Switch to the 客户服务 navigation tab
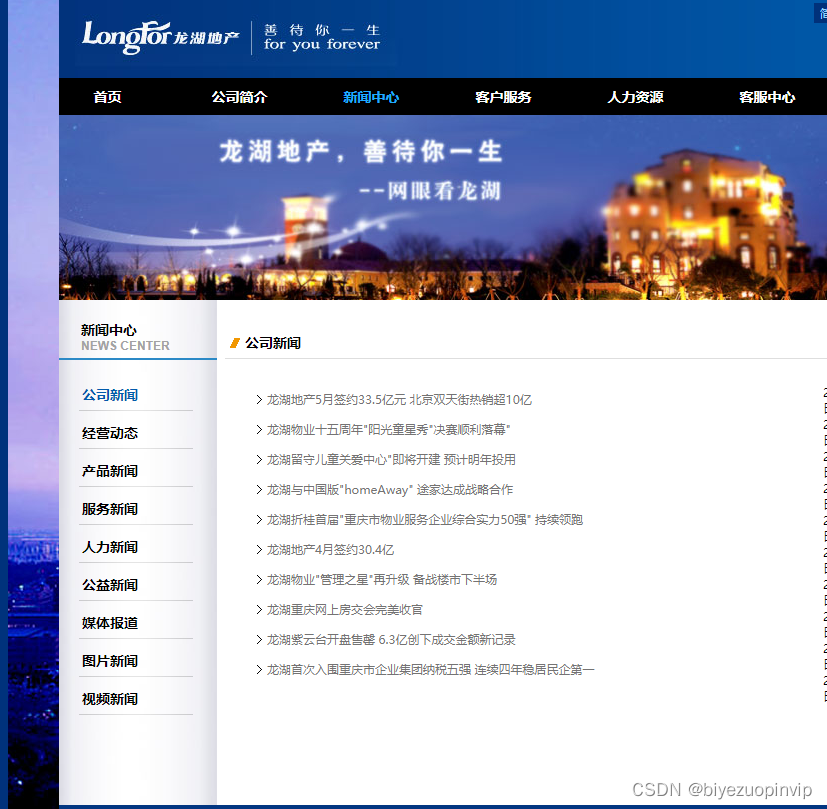This screenshot has height=809, width=827. (503, 96)
